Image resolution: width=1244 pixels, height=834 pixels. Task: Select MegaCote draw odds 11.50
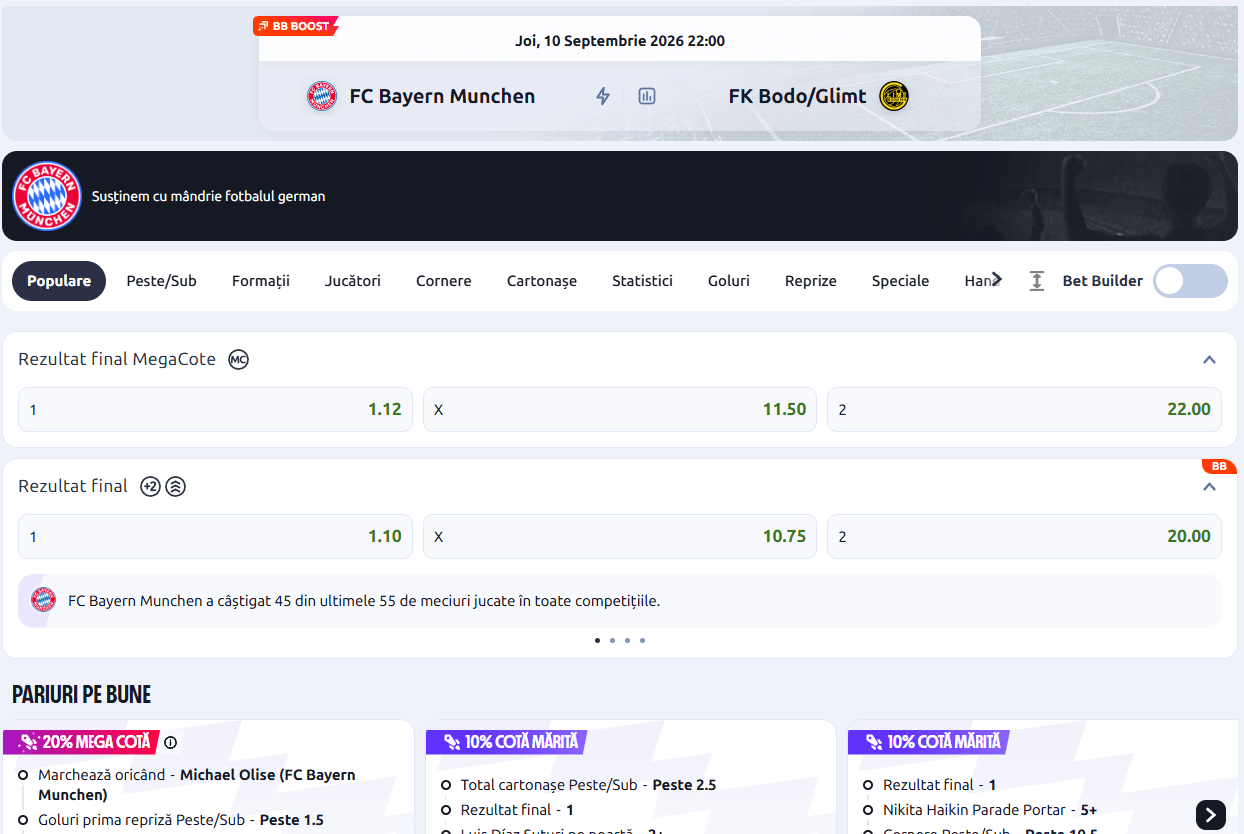coord(620,409)
